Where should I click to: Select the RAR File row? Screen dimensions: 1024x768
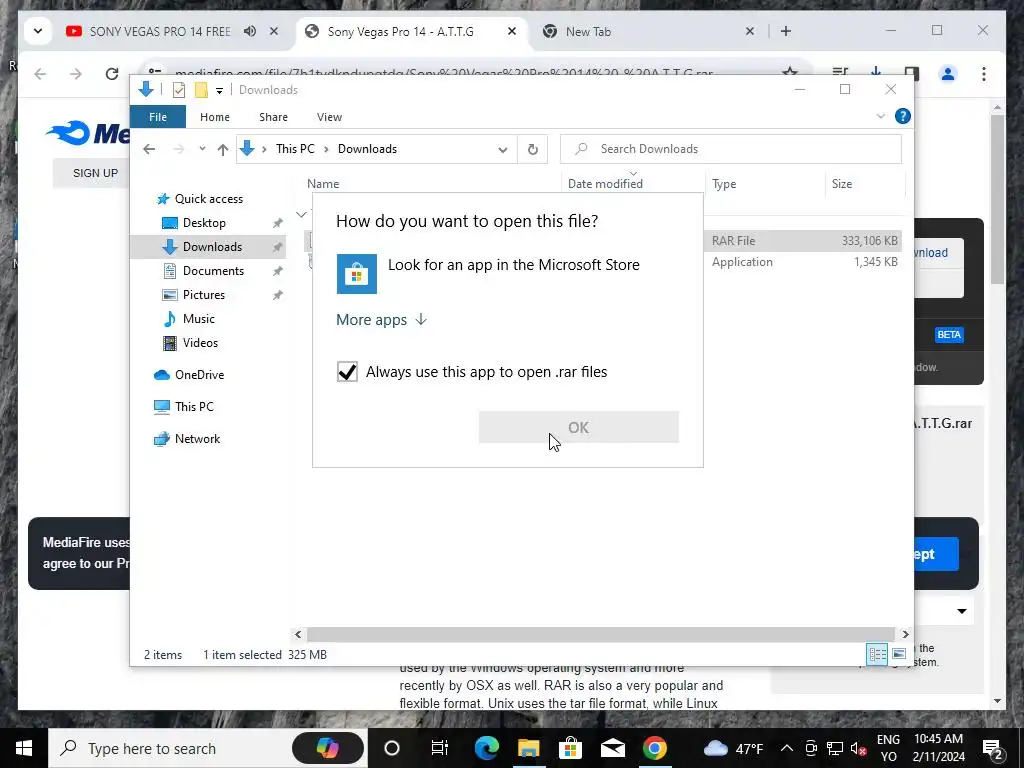[805, 240]
